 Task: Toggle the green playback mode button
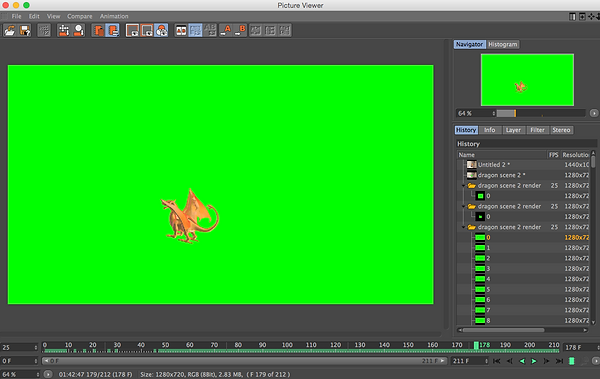[572, 361]
